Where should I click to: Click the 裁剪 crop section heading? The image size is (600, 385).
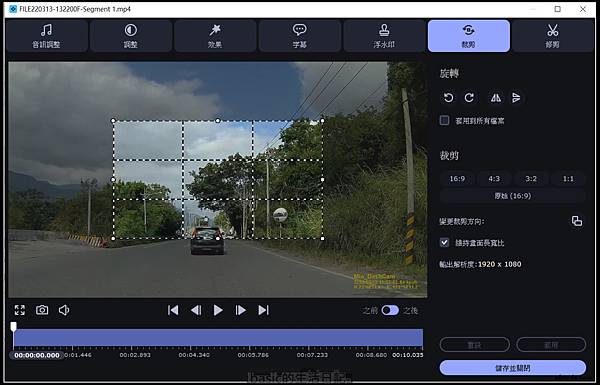(449, 155)
